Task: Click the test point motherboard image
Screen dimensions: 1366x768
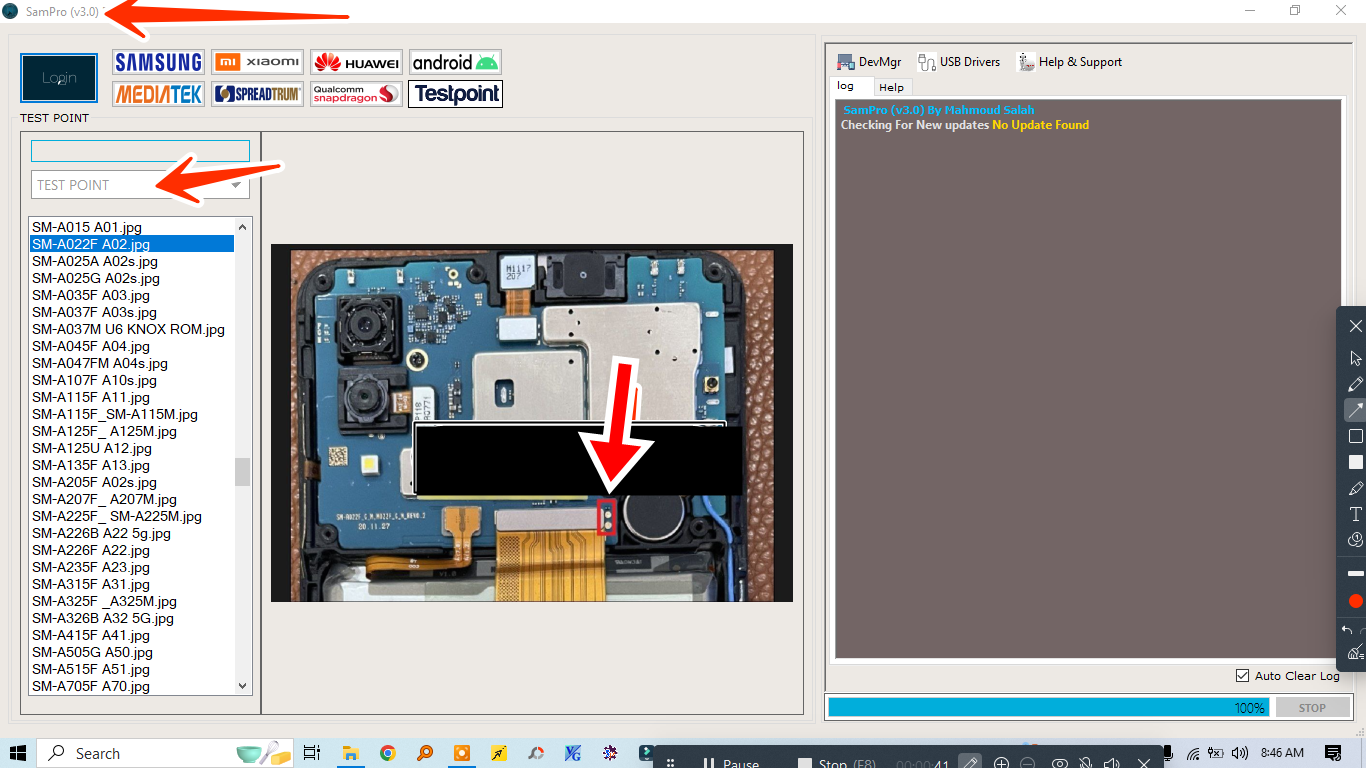Action: point(532,423)
